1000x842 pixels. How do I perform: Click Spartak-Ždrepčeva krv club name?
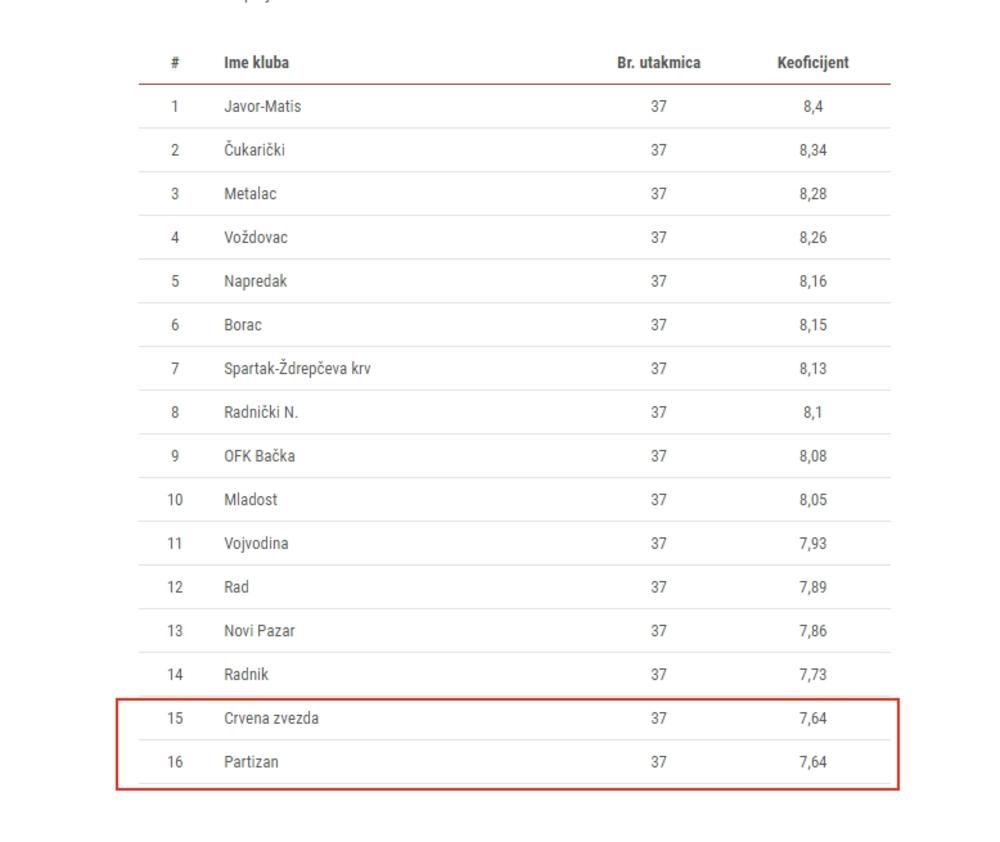[297, 369]
